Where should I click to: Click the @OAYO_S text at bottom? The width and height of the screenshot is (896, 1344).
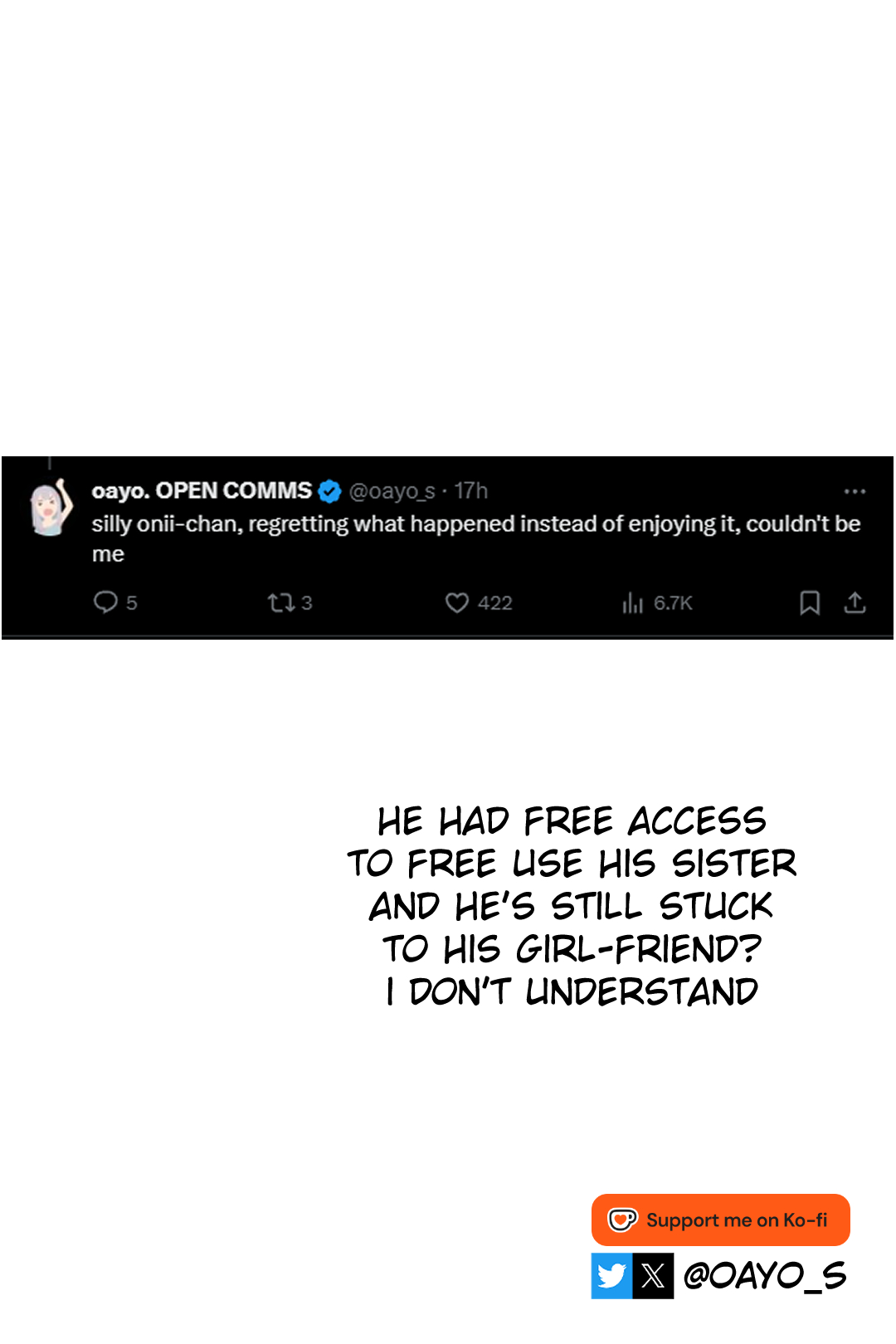pyautogui.click(x=764, y=1275)
